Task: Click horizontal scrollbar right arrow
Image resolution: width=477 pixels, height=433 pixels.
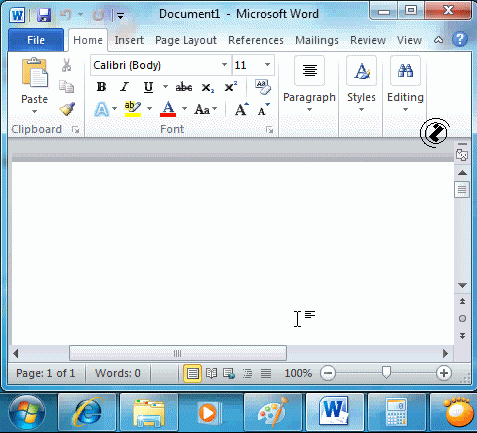Action: point(445,353)
